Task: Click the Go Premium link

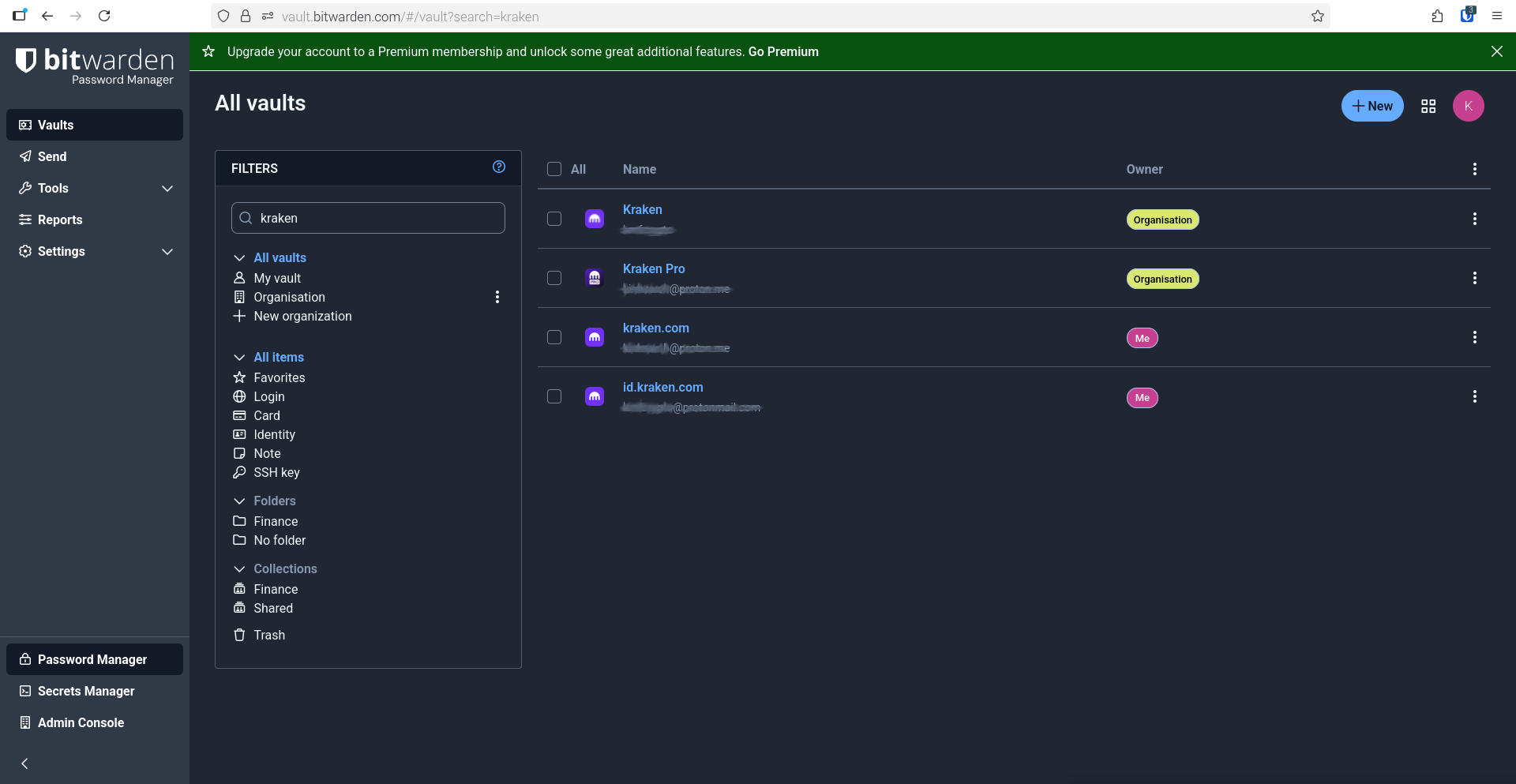Action: coord(783,51)
